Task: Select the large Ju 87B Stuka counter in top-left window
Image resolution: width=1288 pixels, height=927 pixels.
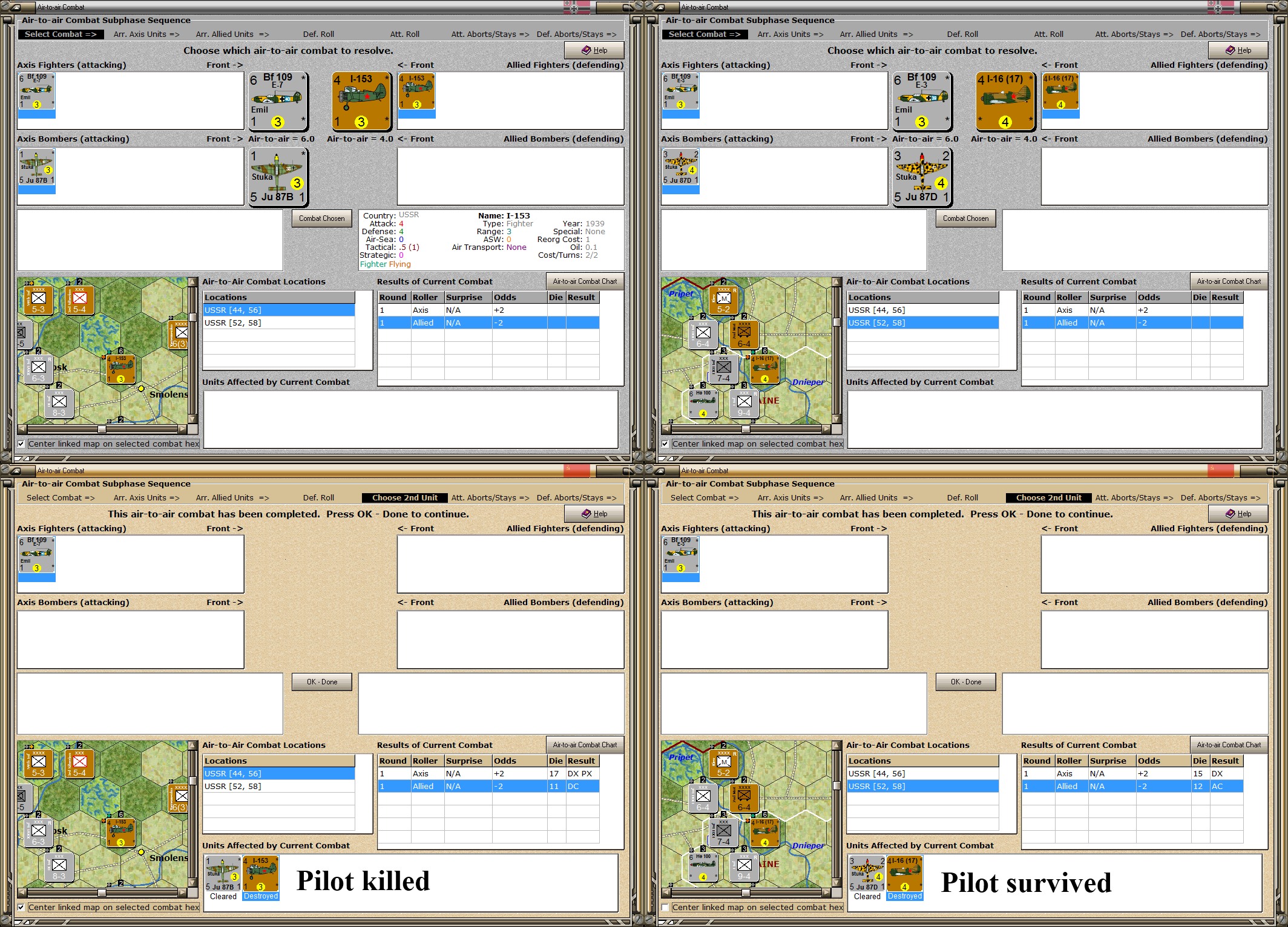Action: [278, 176]
